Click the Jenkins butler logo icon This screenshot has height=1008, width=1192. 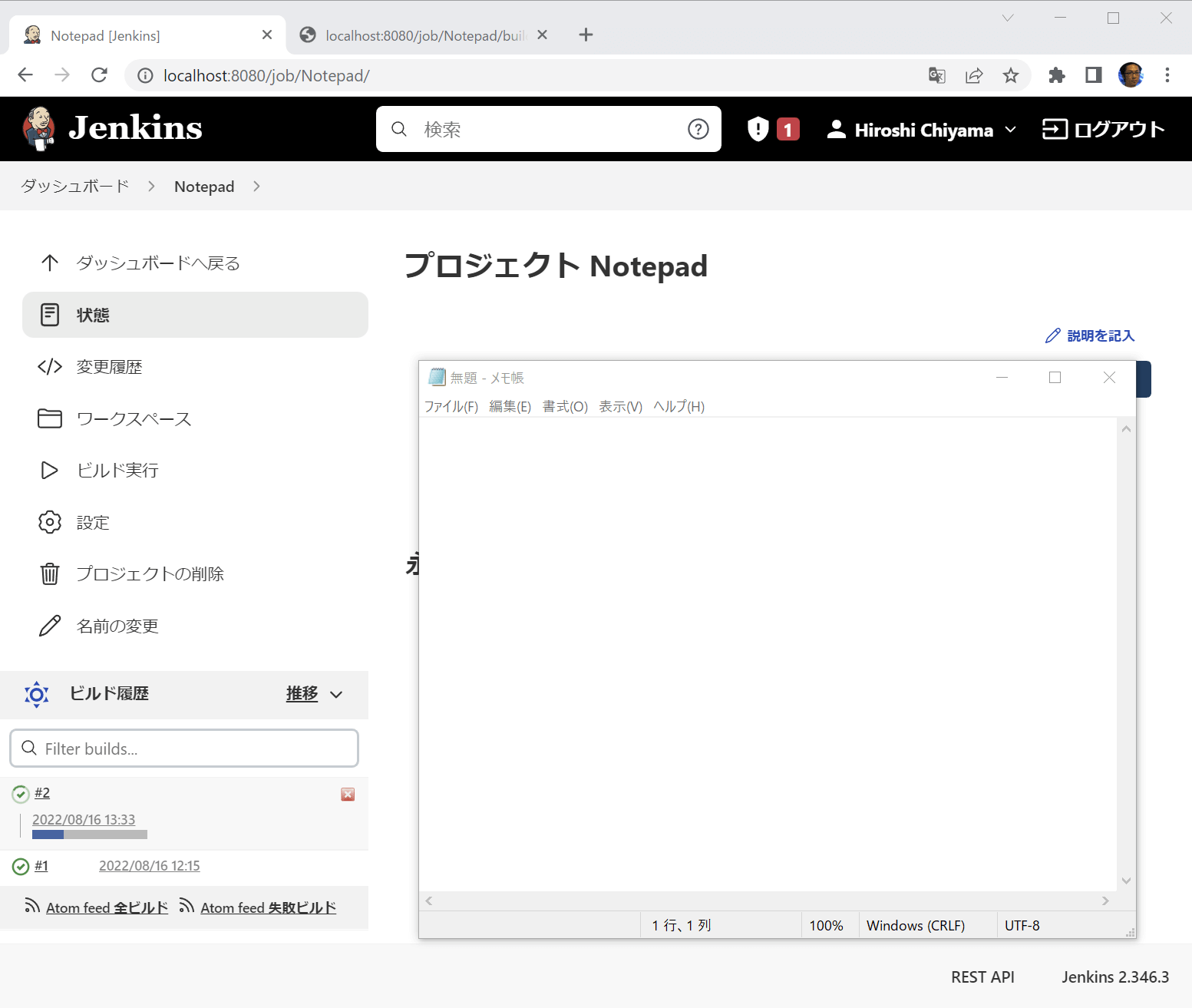(x=39, y=128)
